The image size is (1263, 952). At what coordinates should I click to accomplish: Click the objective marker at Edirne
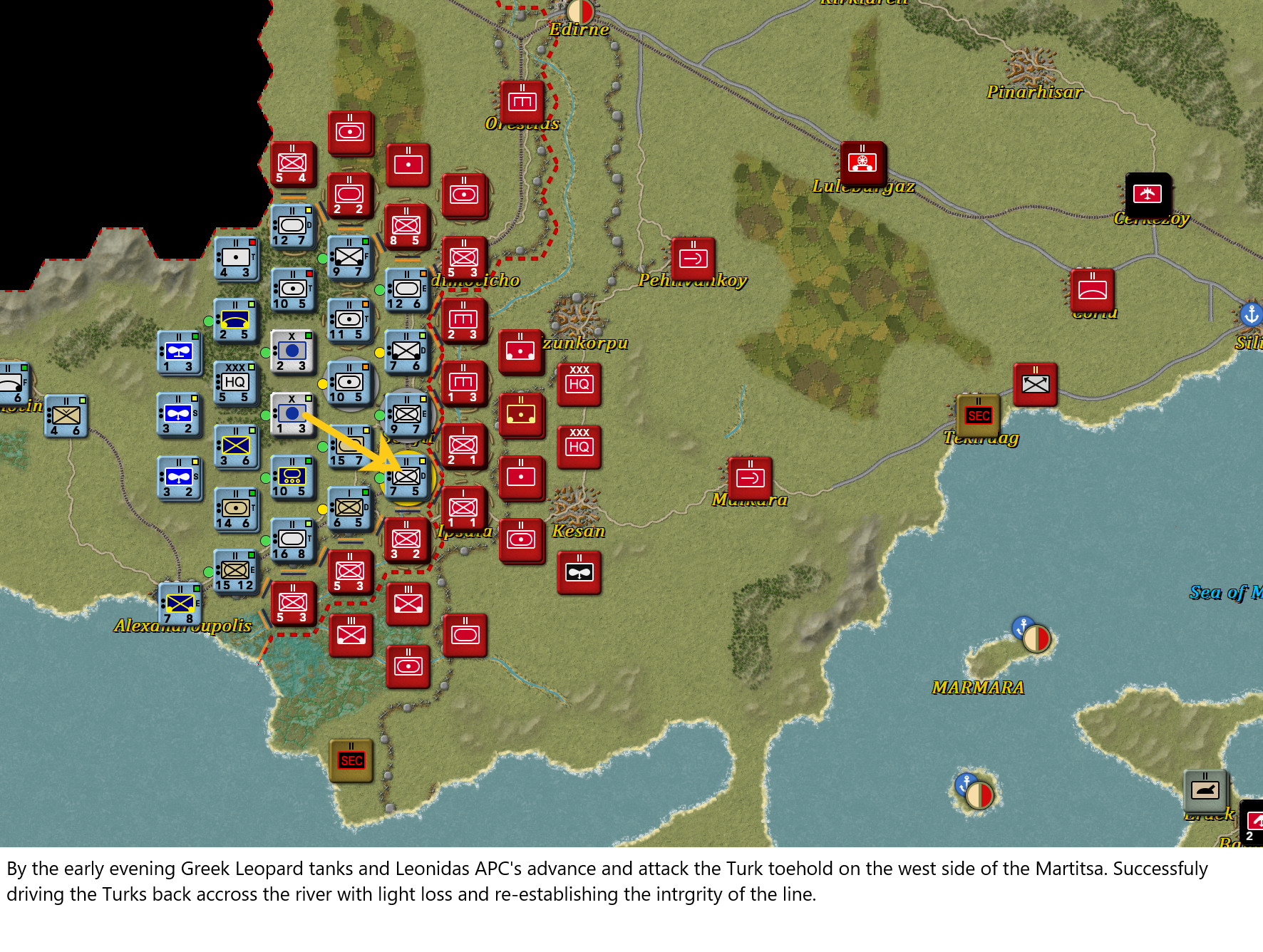tap(580, 12)
